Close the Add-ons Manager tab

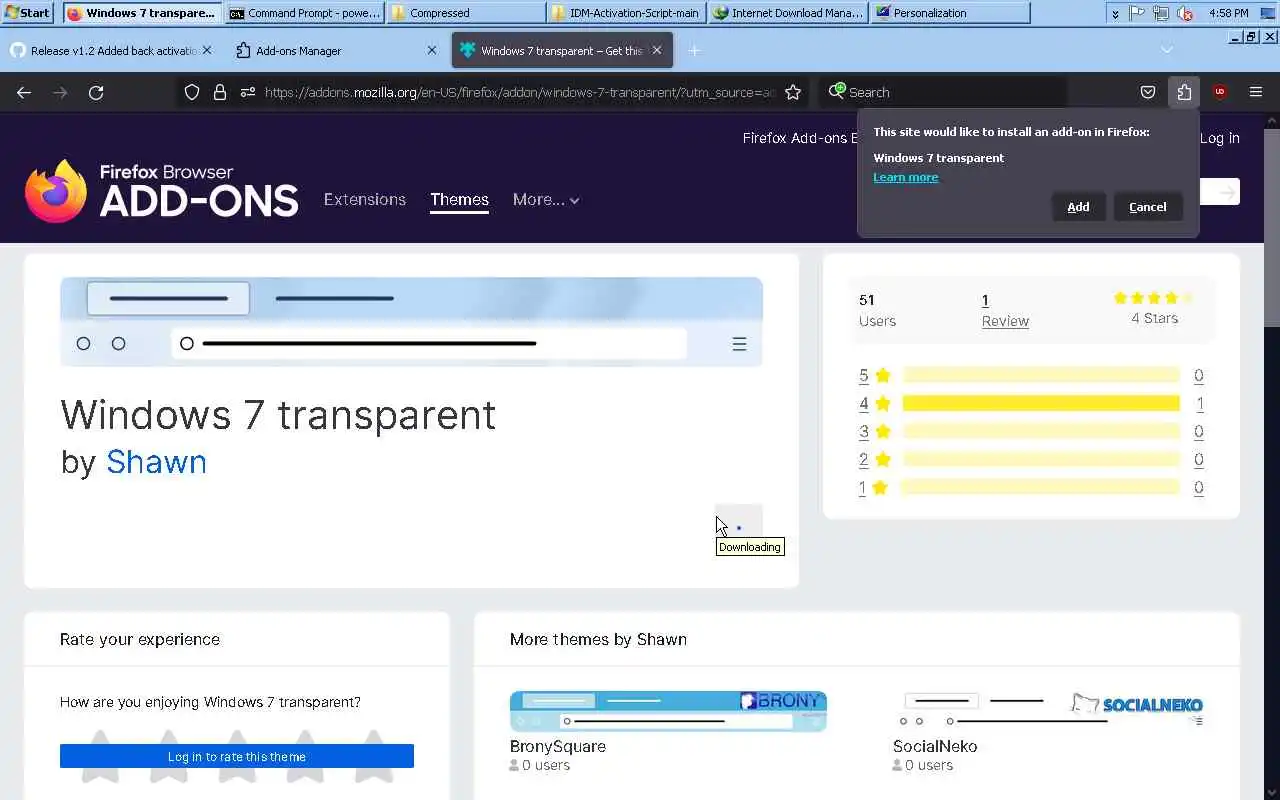[x=432, y=50]
